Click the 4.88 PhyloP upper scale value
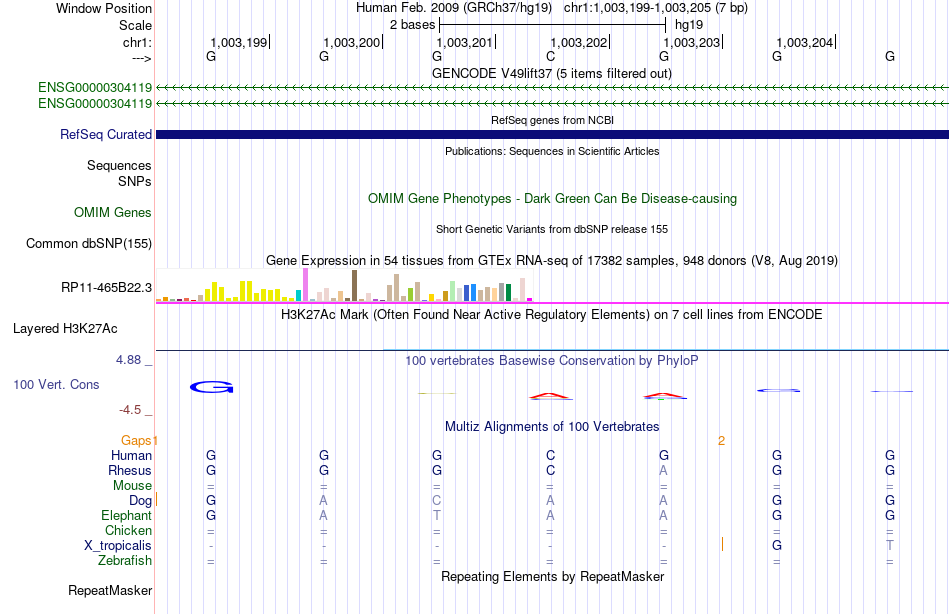 click(x=128, y=360)
